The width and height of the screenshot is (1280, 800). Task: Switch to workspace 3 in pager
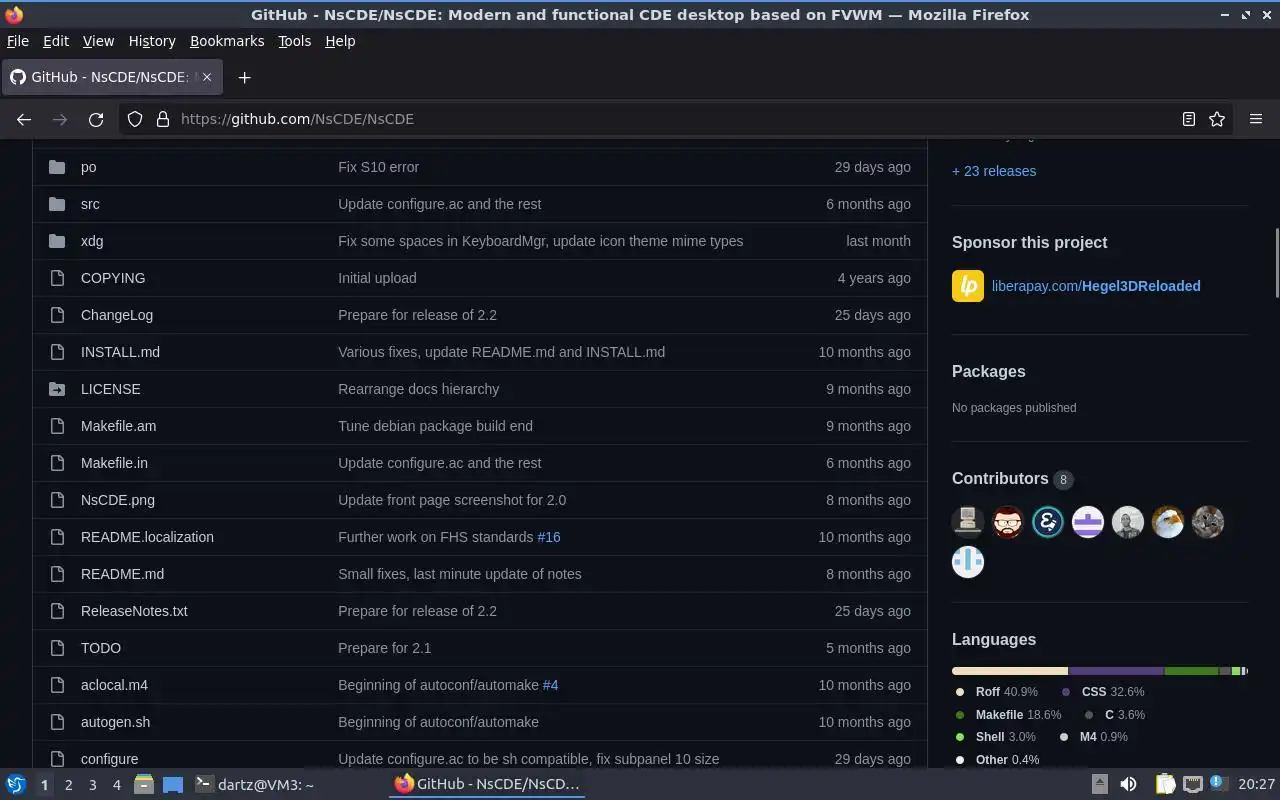(92, 785)
